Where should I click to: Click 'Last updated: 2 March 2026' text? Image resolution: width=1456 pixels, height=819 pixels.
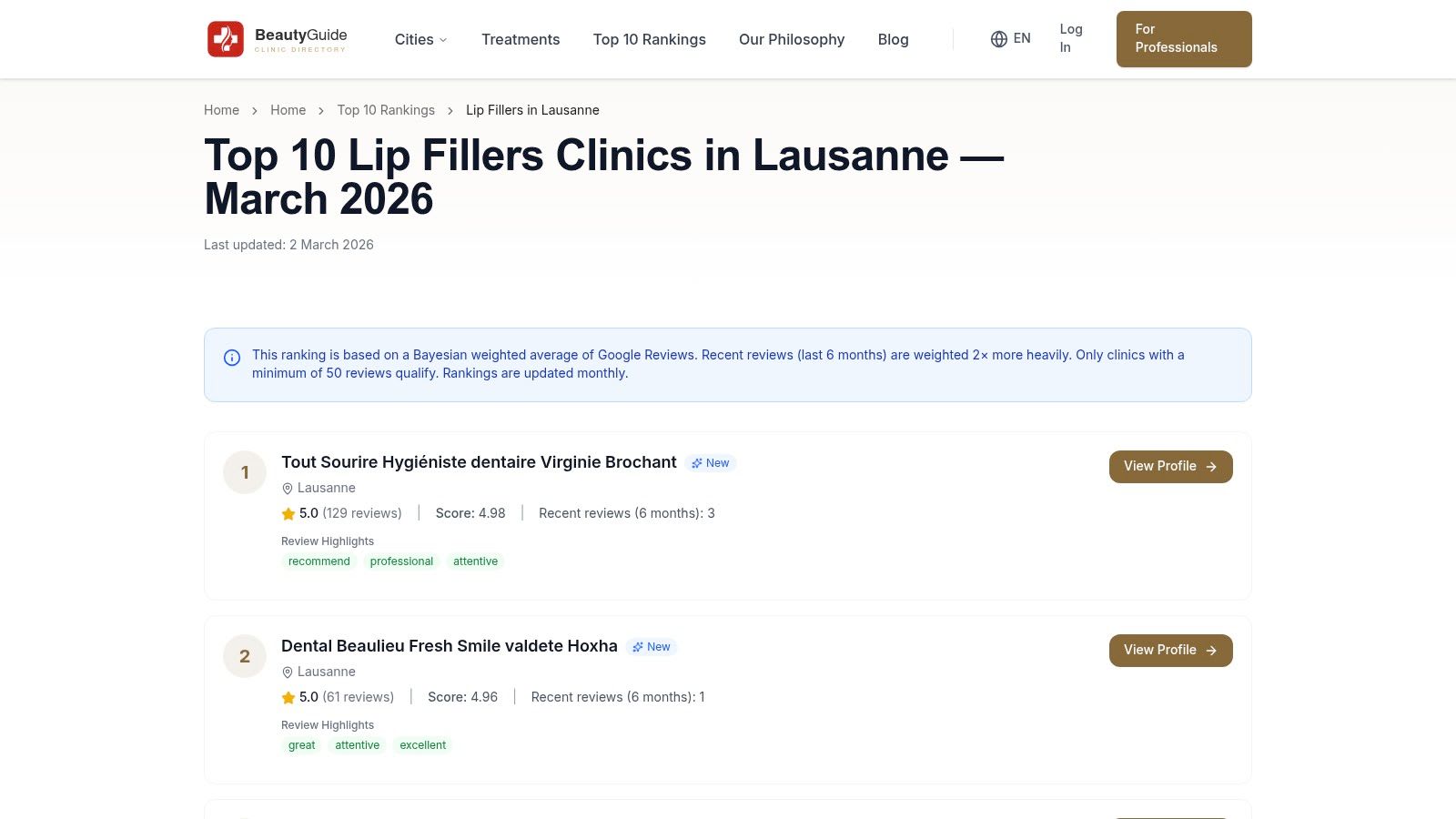(x=288, y=245)
